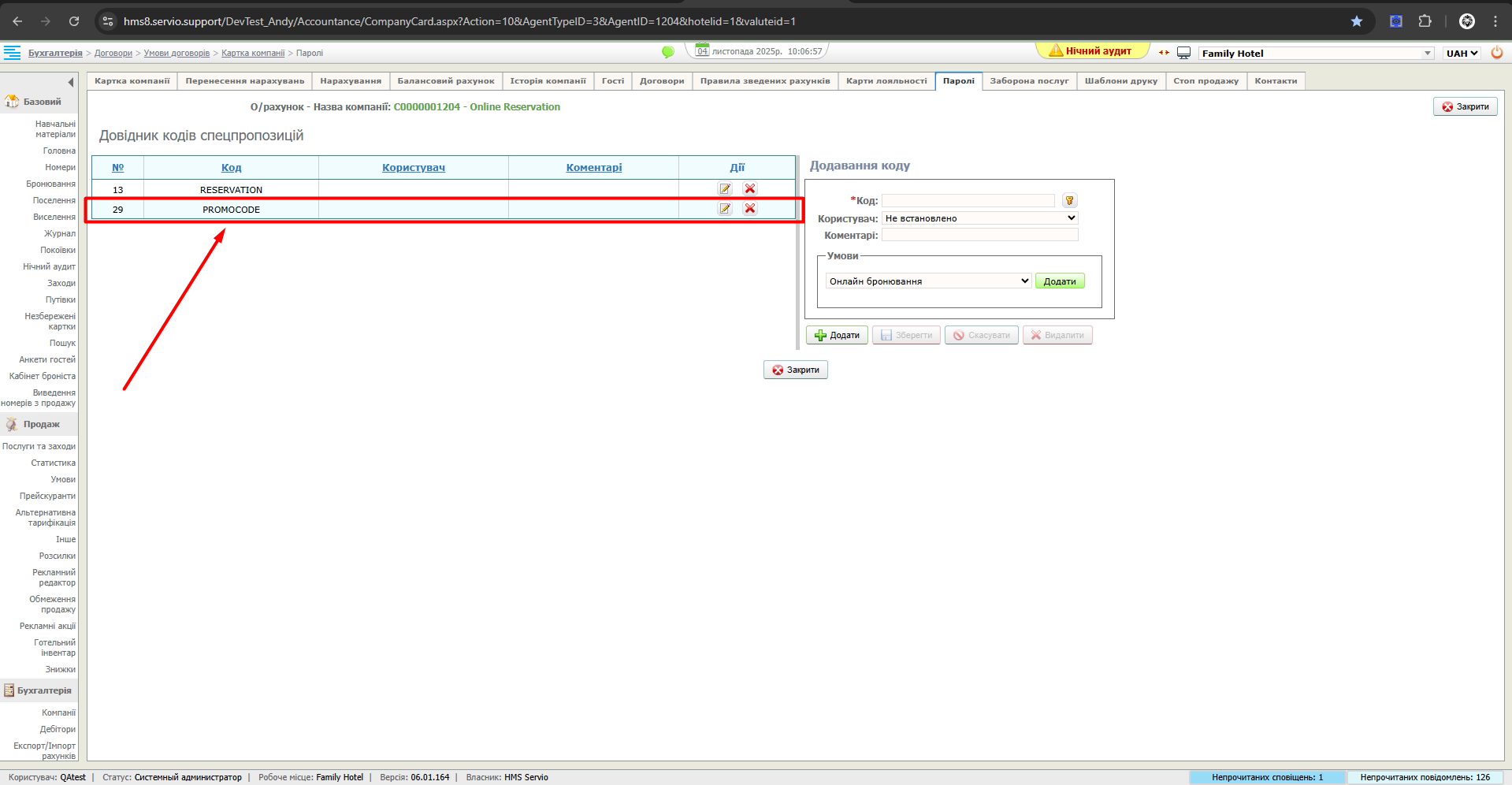Click the Нічний аудит warning banner

1090,51
